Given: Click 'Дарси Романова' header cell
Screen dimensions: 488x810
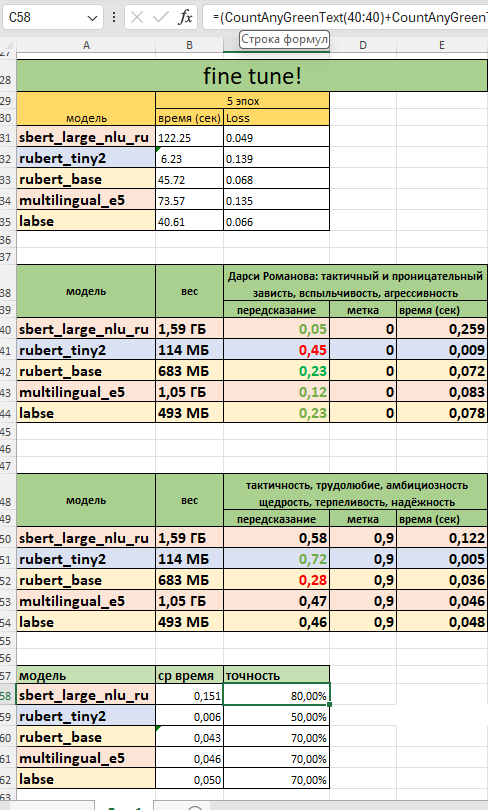Looking at the screenshot, I should tap(355, 284).
